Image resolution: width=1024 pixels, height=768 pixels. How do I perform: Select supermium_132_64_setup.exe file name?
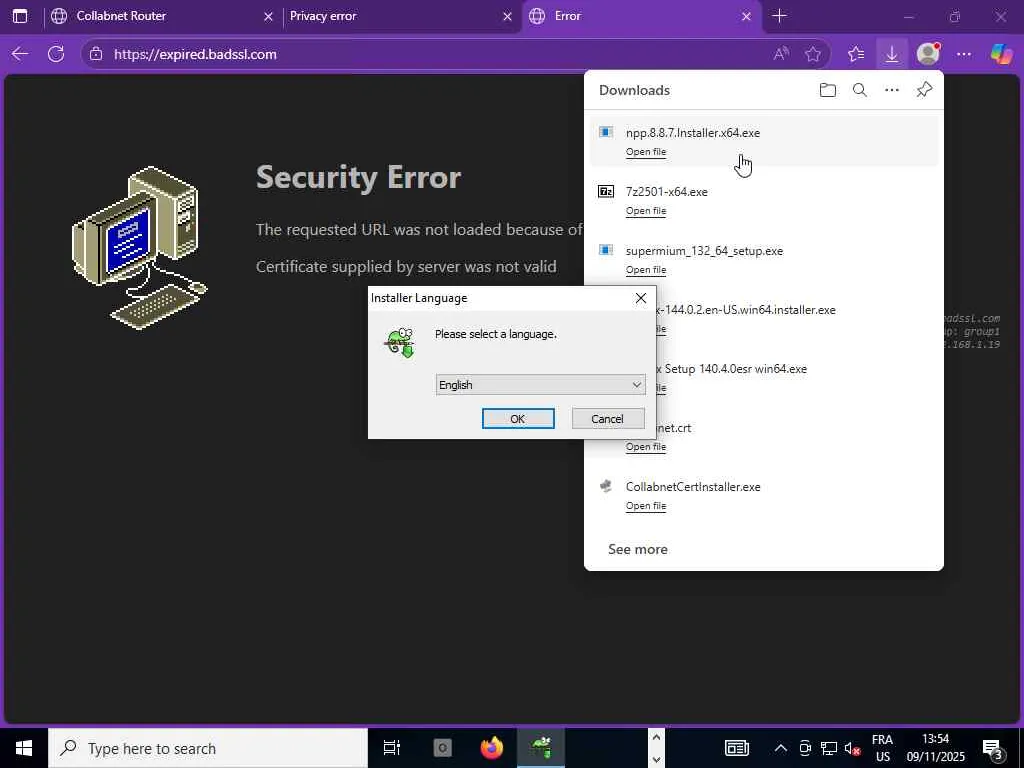coord(704,251)
